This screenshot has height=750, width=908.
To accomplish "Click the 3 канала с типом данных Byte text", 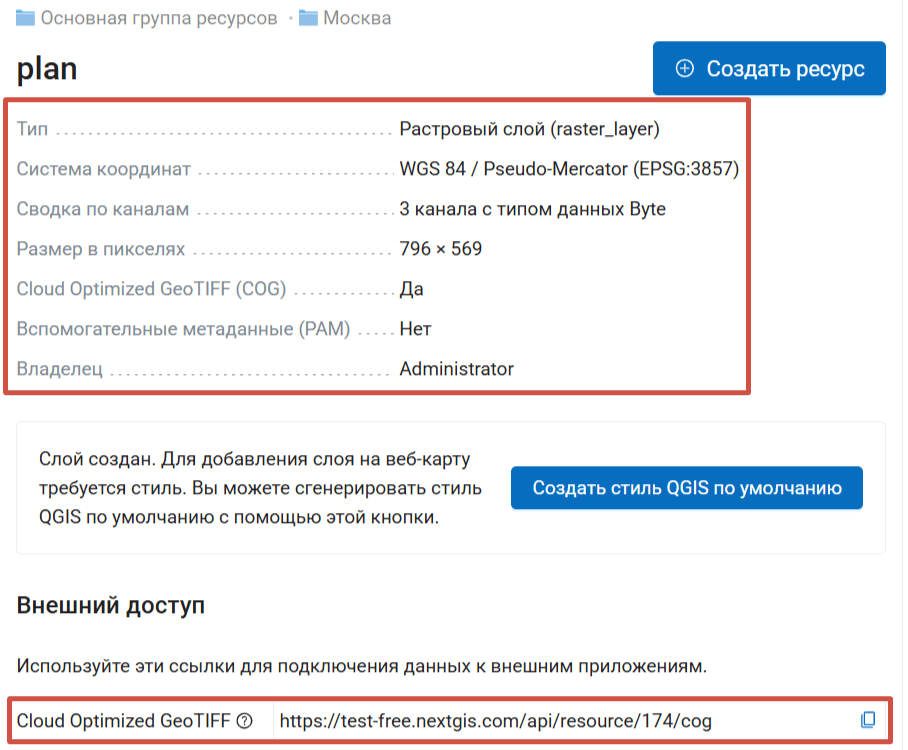I will tap(532, 209).
